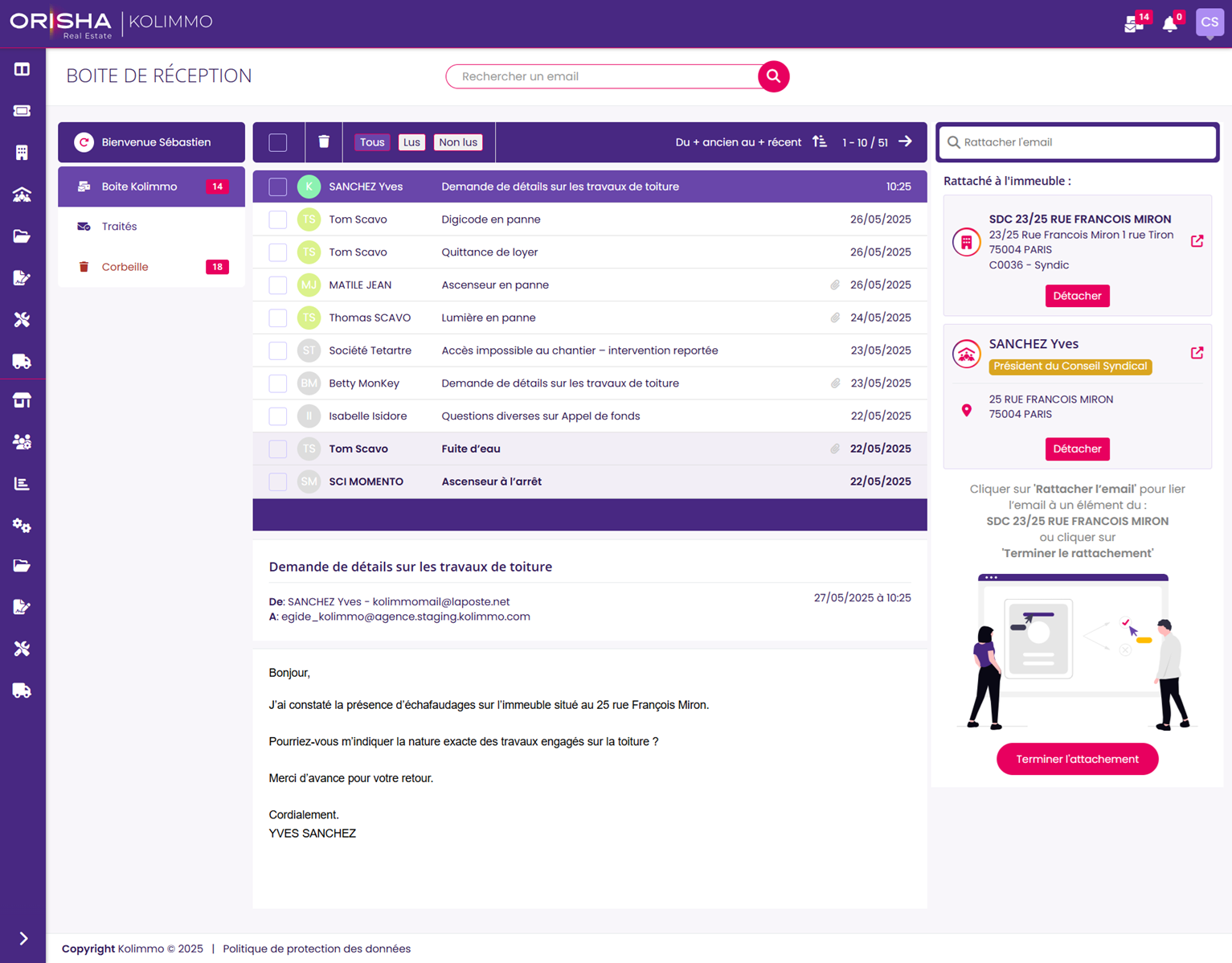Expand the left sidebar with bottom chevron

(x=23, y=938)
